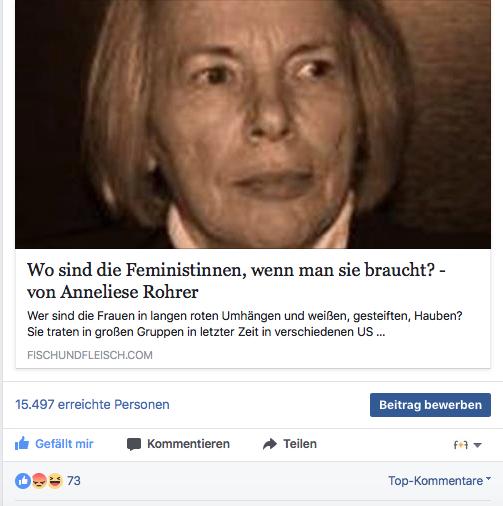Select the Teilen action label
Screen dimensions: 503x506
(300, 444)
